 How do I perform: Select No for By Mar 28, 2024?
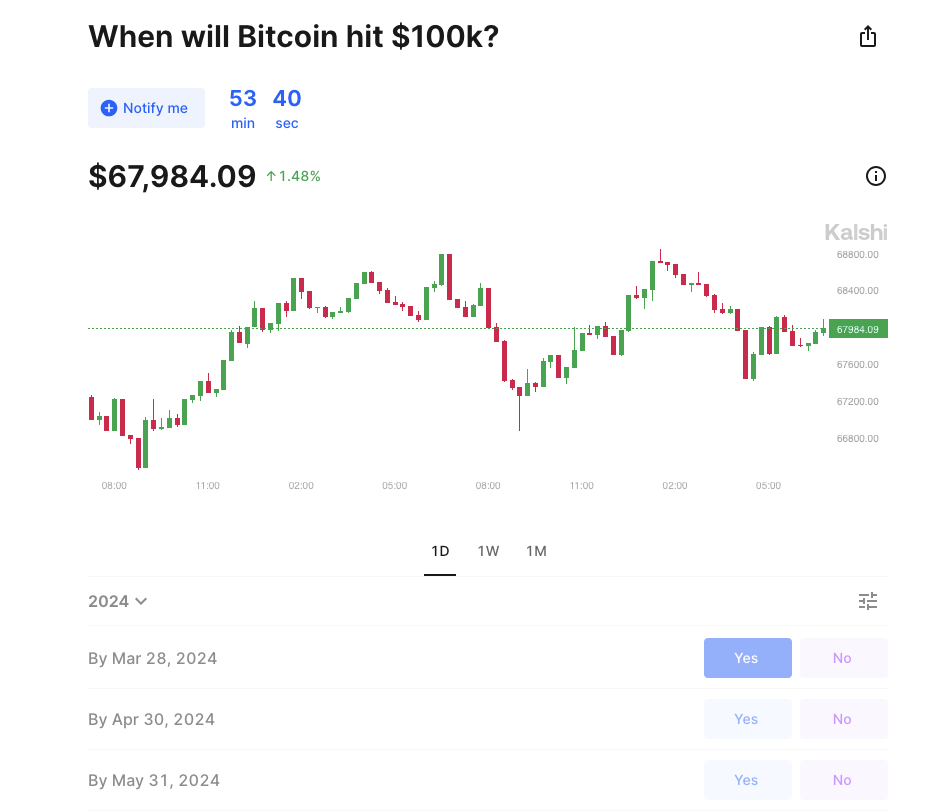point(842,658)
